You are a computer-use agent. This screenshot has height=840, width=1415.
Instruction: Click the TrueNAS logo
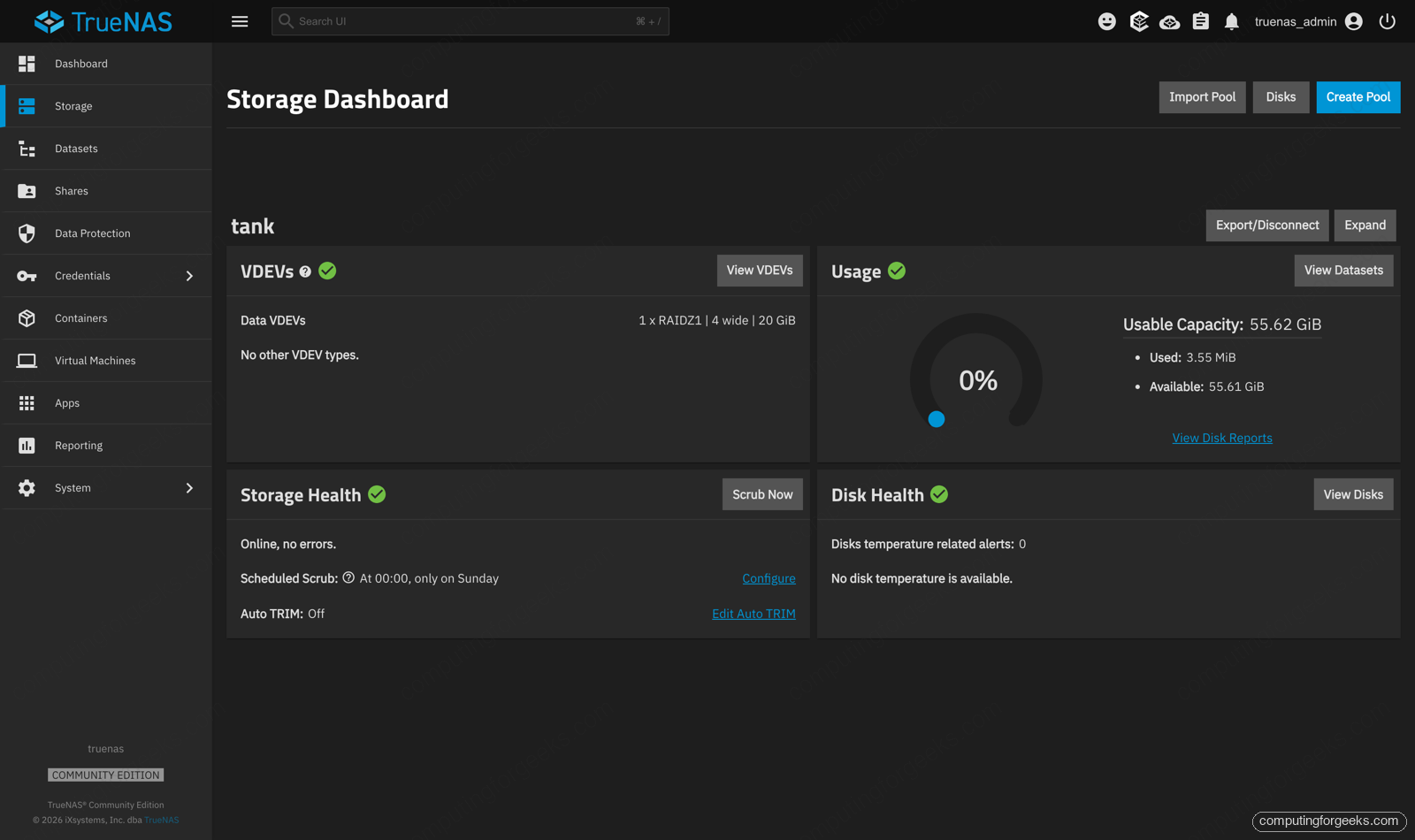[103, 21]
